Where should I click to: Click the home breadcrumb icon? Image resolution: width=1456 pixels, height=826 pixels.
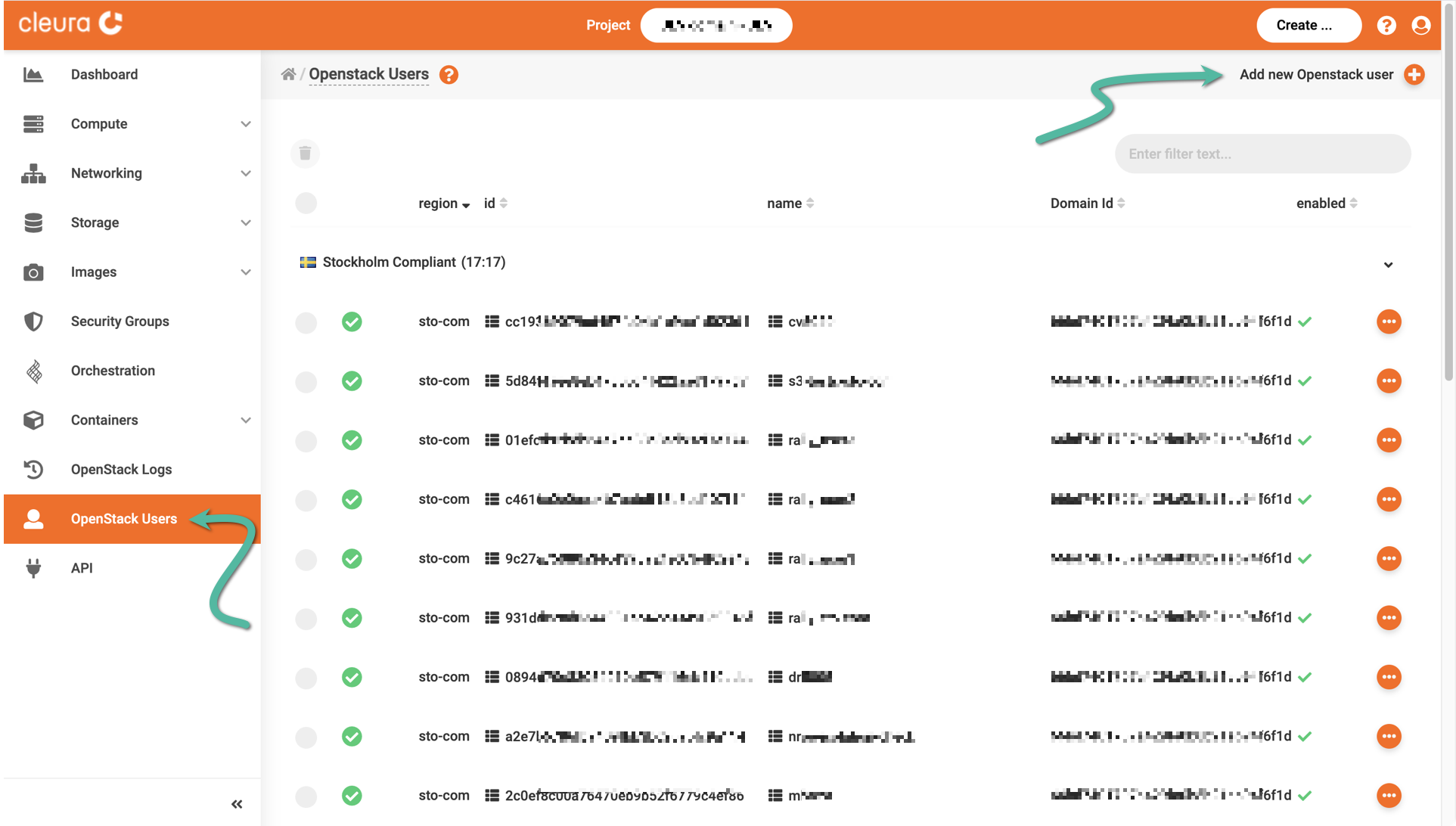click(288, 74)
